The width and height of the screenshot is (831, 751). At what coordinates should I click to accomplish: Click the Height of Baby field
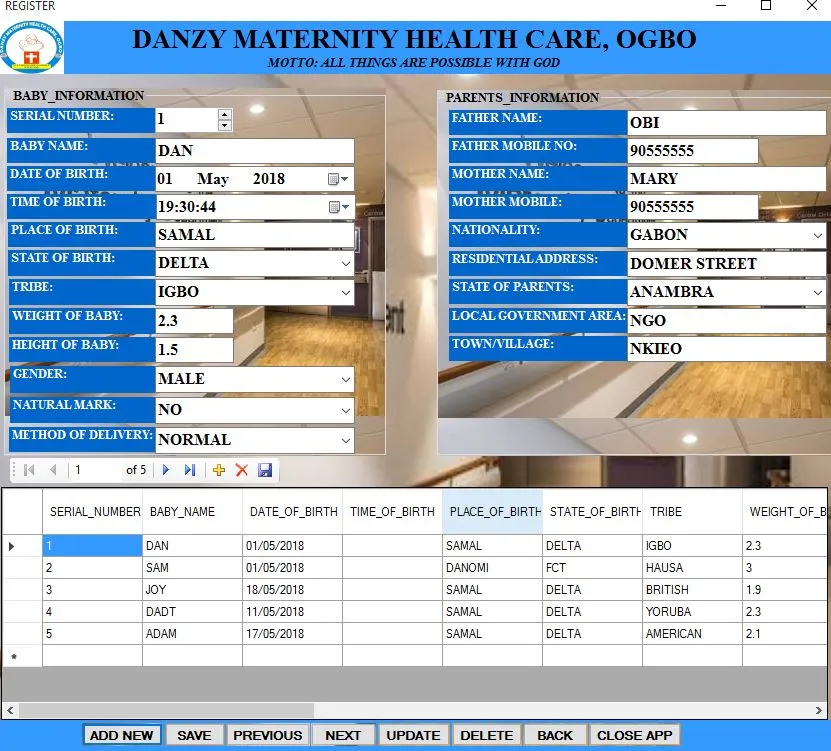point(195,350)
